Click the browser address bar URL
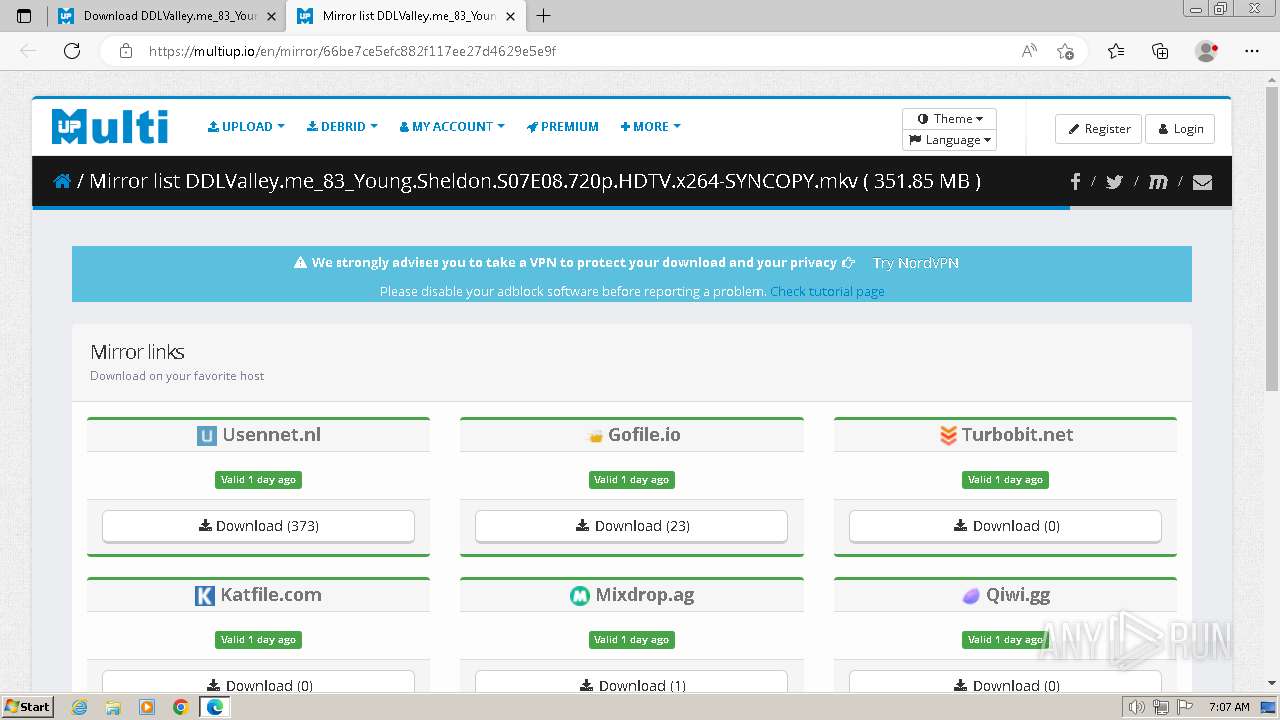1280x720 pixels. pyautogui.click(x=352, y=50)
